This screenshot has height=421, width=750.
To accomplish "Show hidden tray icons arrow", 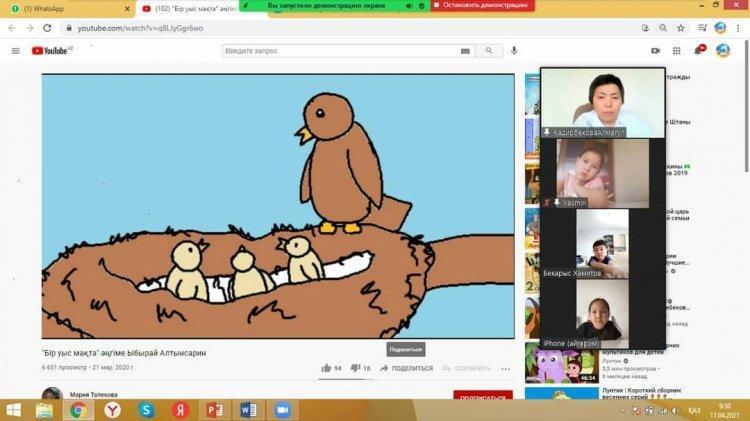I will [622, 411].
